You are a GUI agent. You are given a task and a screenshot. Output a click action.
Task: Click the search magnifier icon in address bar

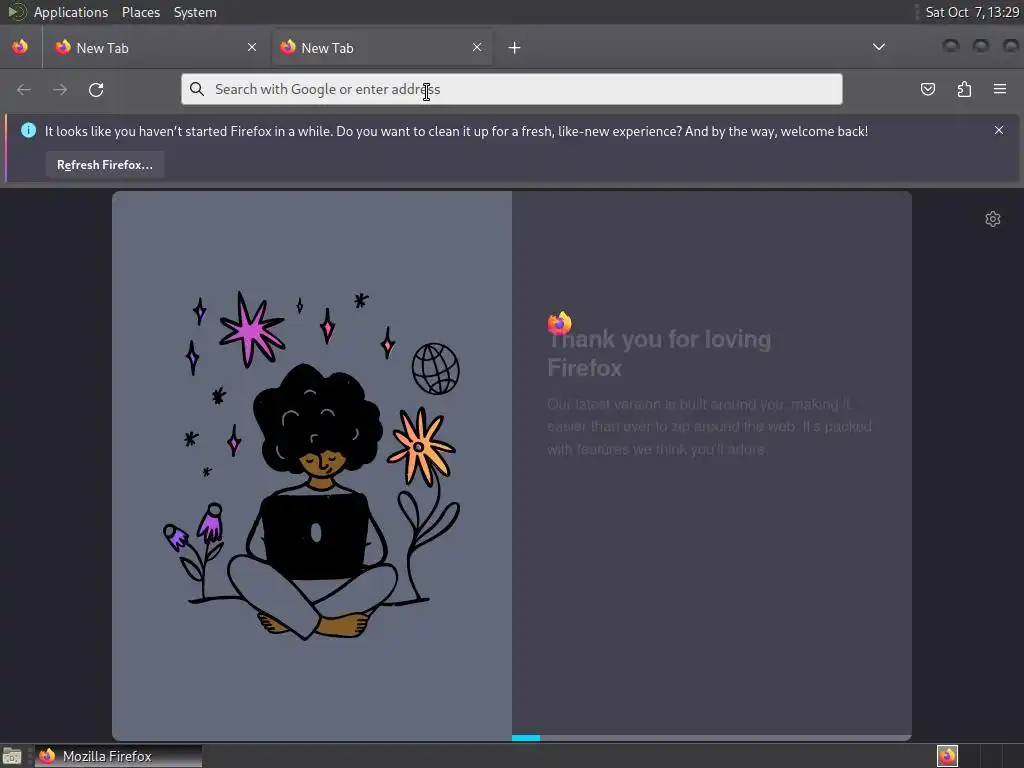pos(197,89)
